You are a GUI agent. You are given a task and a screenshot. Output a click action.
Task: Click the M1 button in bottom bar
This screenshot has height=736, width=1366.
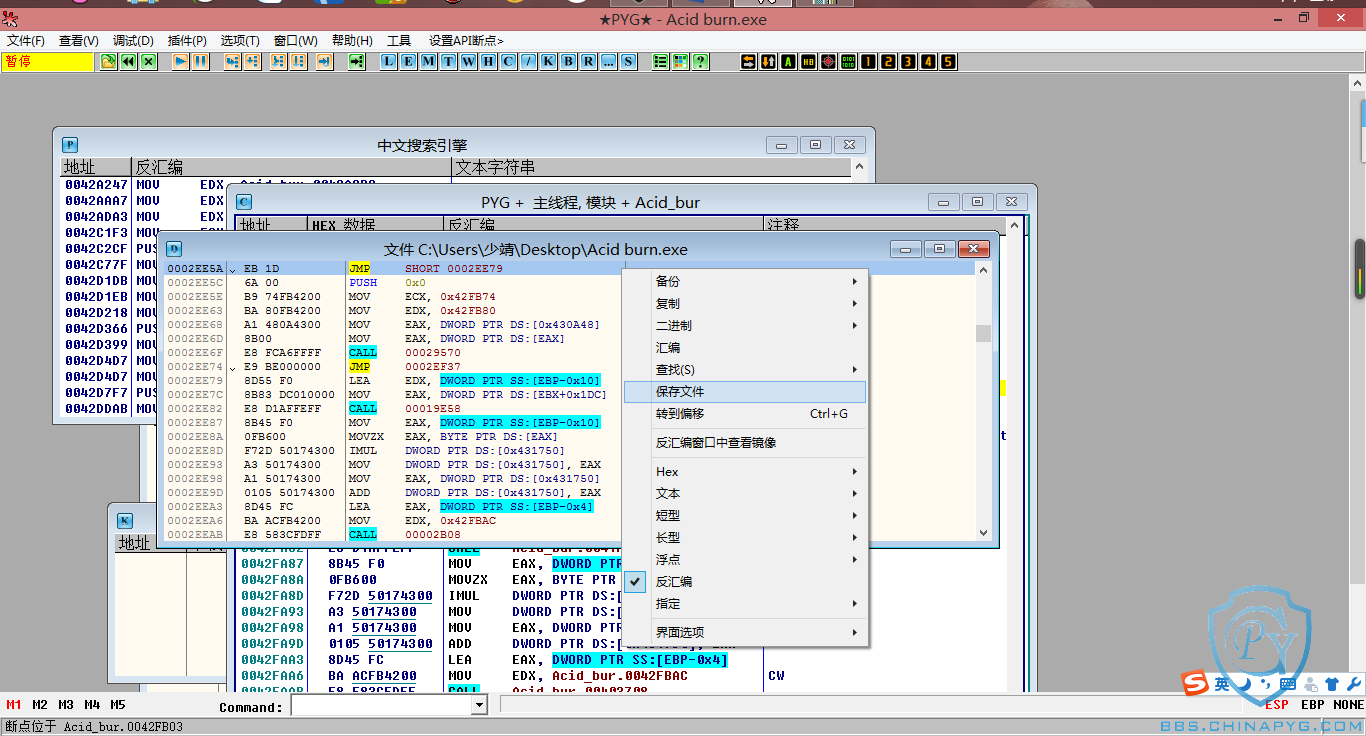[14, 705]
